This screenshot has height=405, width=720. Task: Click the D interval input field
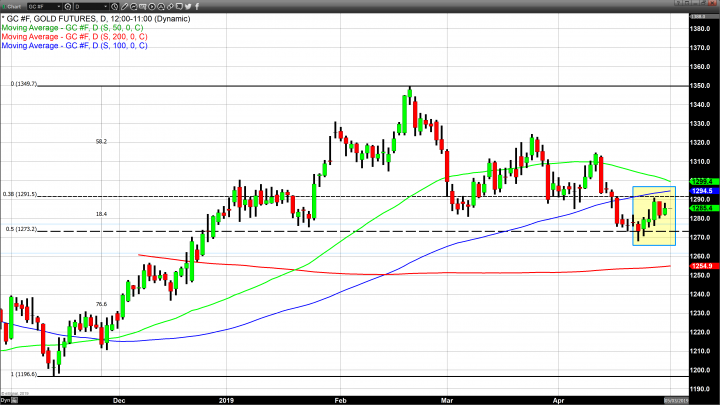coord(88,6)
